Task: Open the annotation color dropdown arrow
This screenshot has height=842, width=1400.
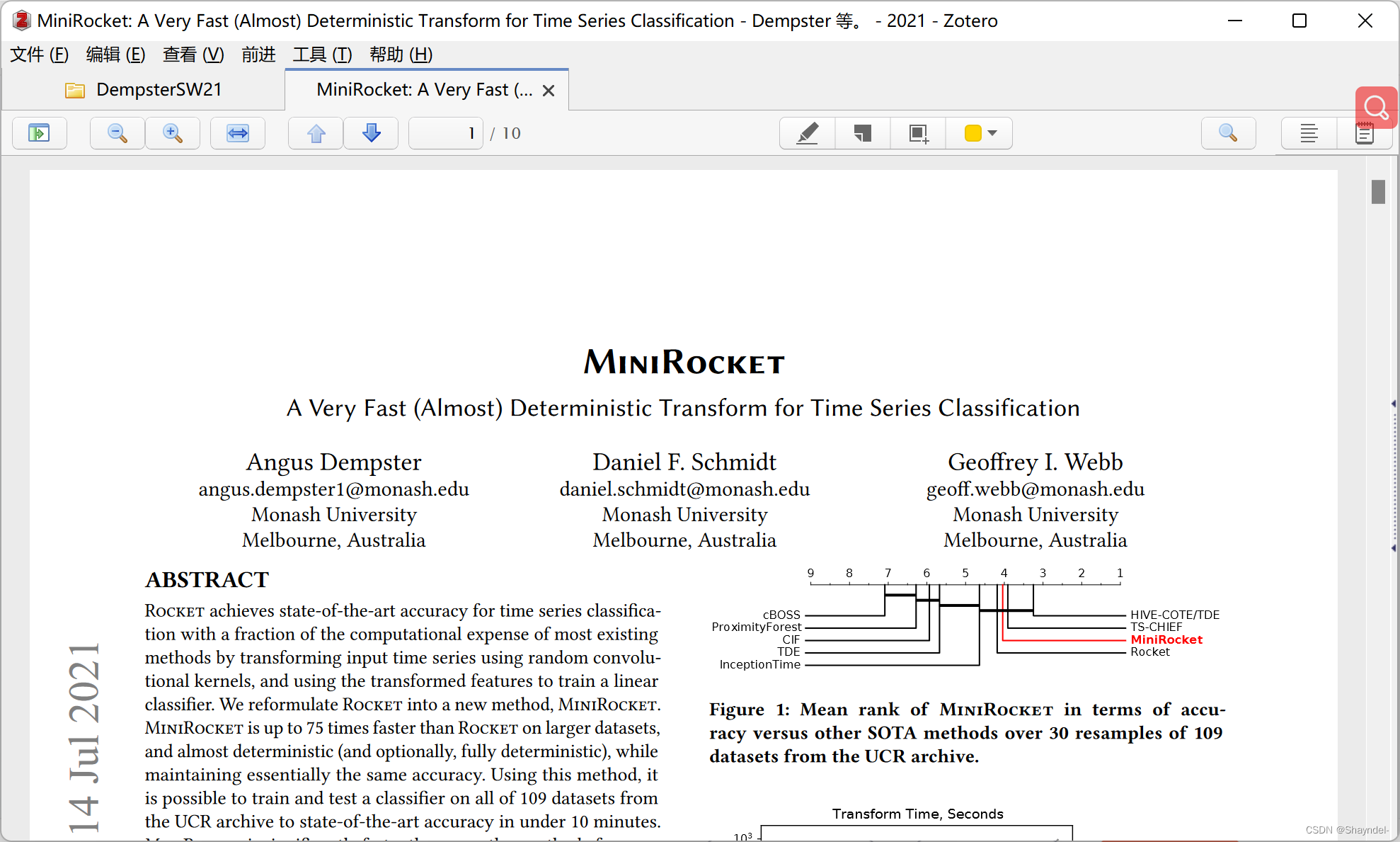Action: (992, 133)
